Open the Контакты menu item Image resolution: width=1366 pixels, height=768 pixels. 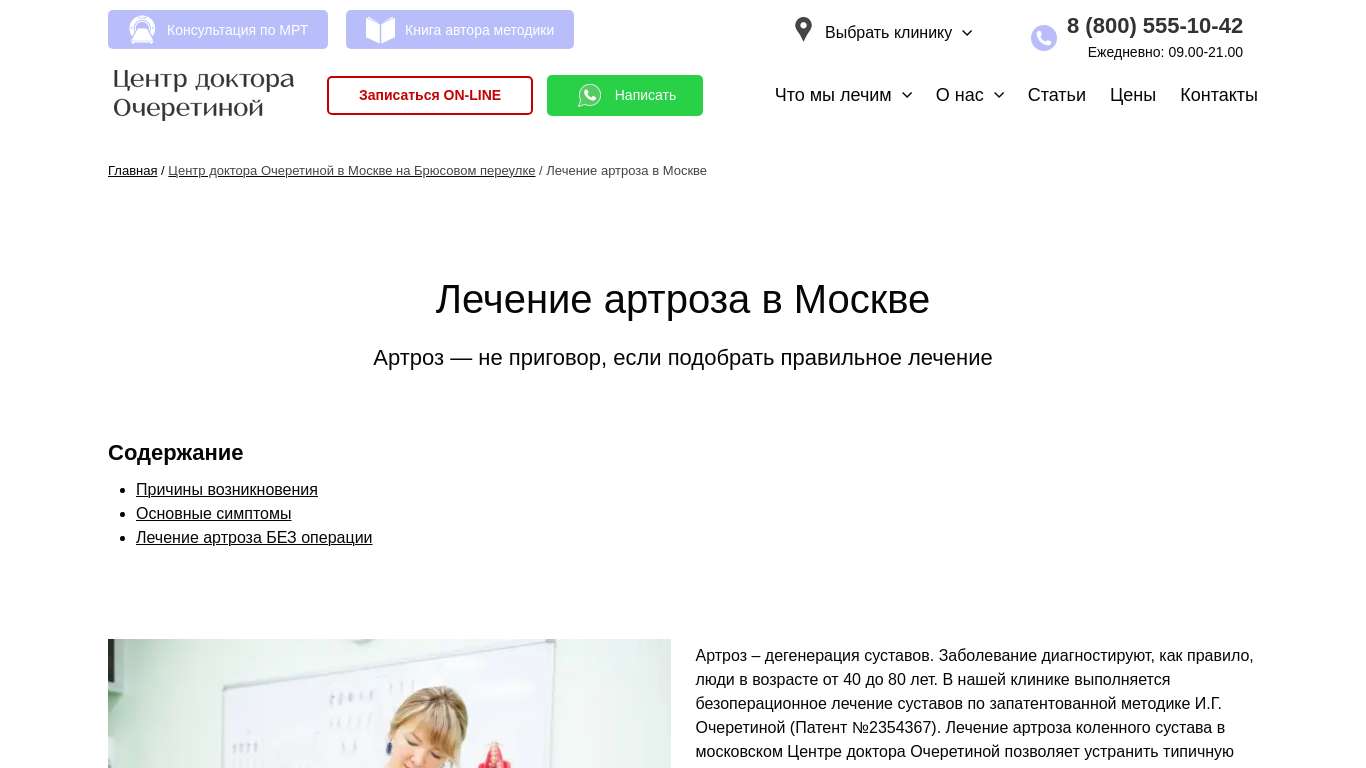click(1218, 95)
